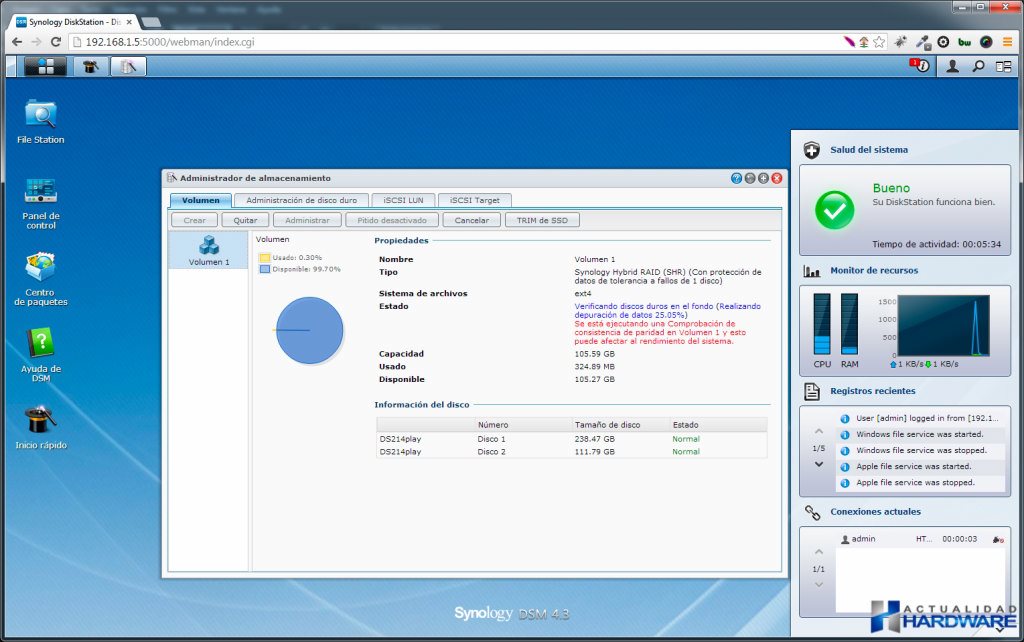The height and width of the screenshot is (642, 1024).
Task: Open the DSM main menu grid button
Action: [45, 67]
